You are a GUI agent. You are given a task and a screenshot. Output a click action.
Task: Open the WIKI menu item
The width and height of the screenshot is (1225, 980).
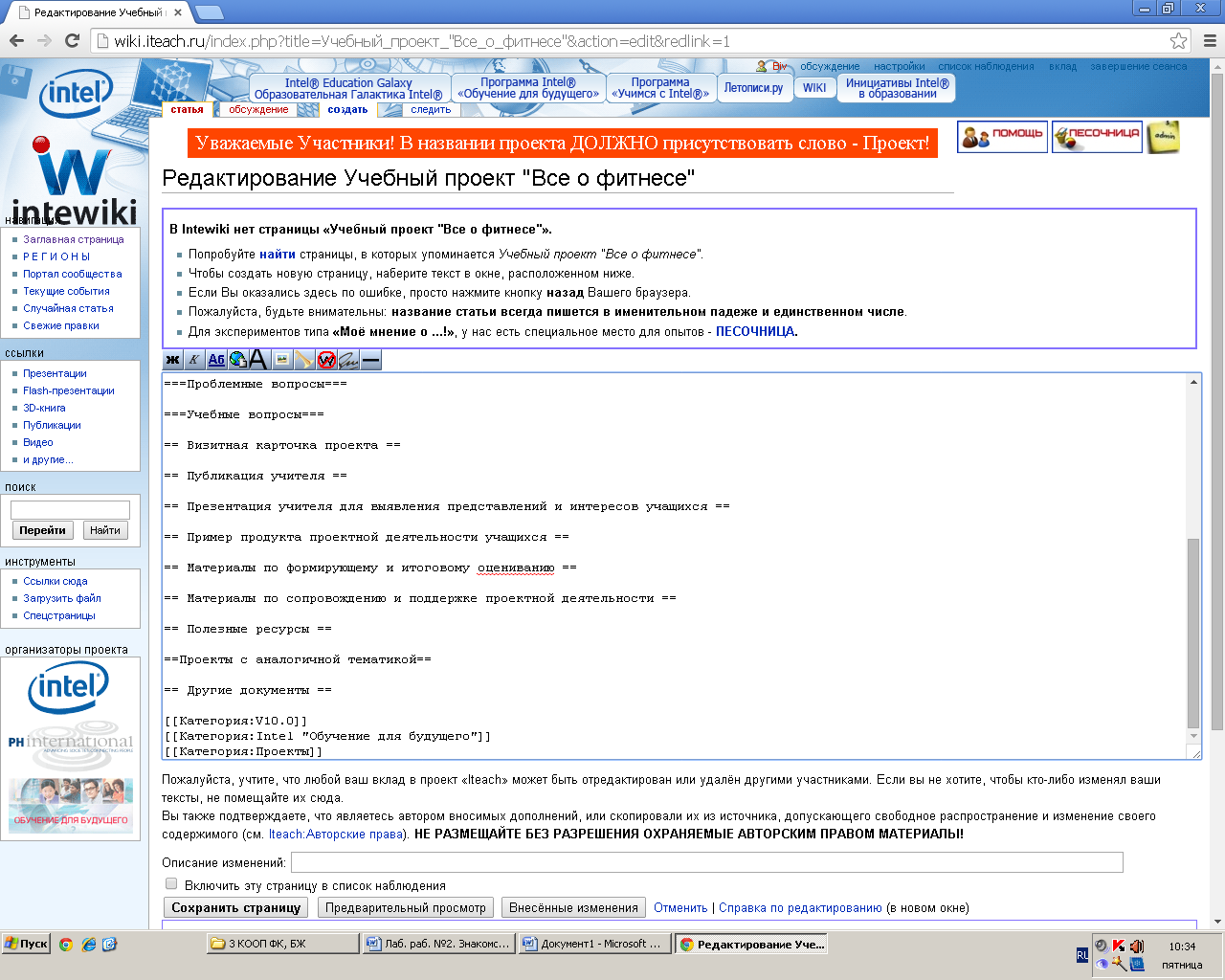tap(814, 88)
